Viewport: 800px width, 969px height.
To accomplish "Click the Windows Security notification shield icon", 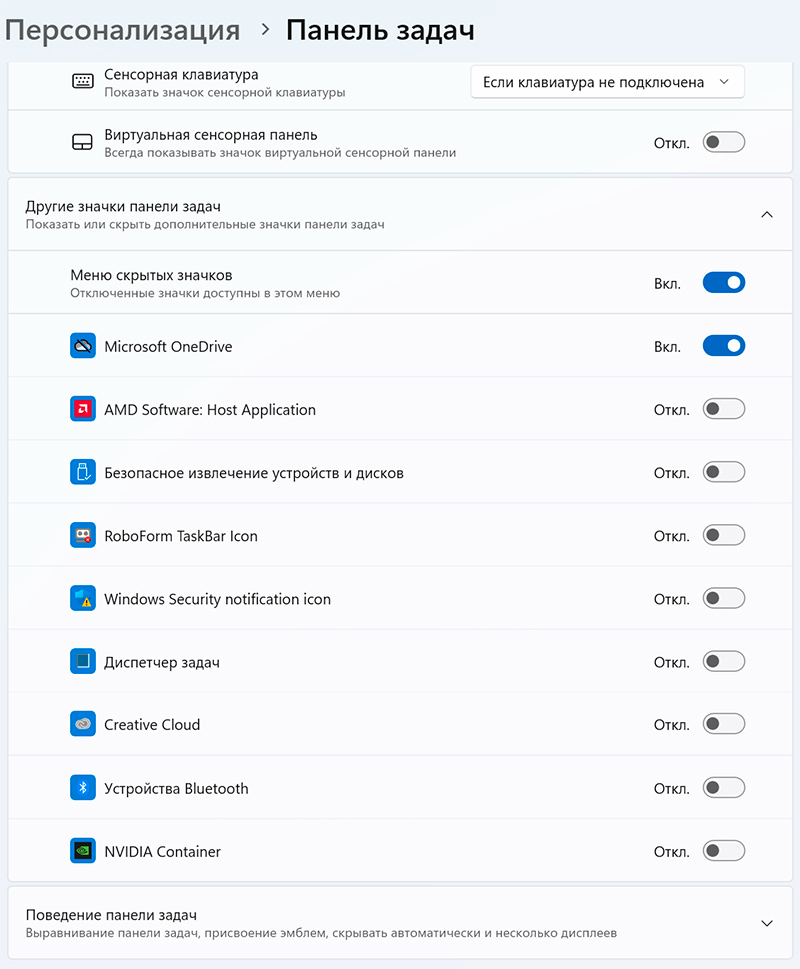I will click(x=82, y=599).
